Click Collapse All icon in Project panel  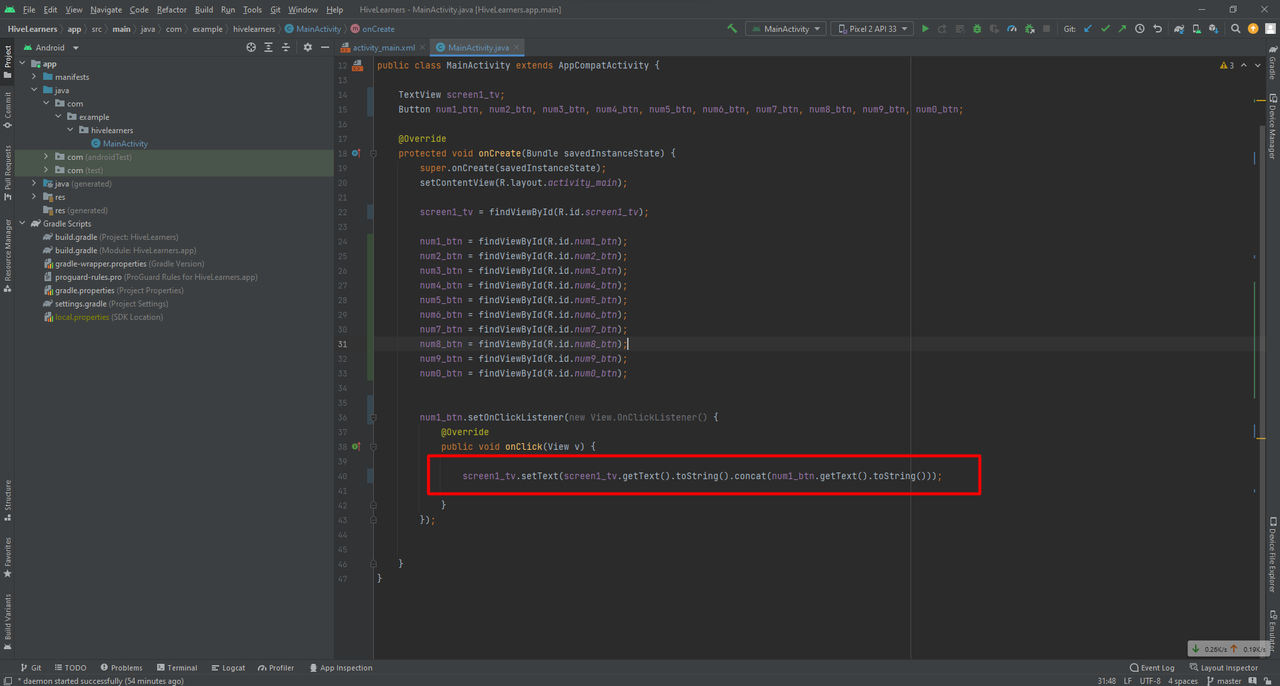[x=286, y=47]
